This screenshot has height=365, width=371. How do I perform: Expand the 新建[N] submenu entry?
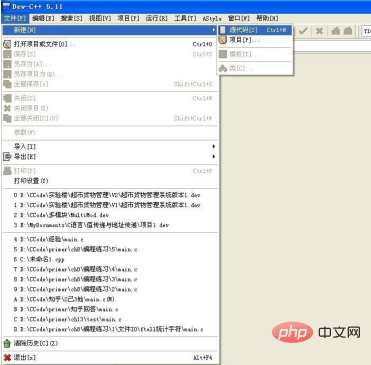(110, 30)
